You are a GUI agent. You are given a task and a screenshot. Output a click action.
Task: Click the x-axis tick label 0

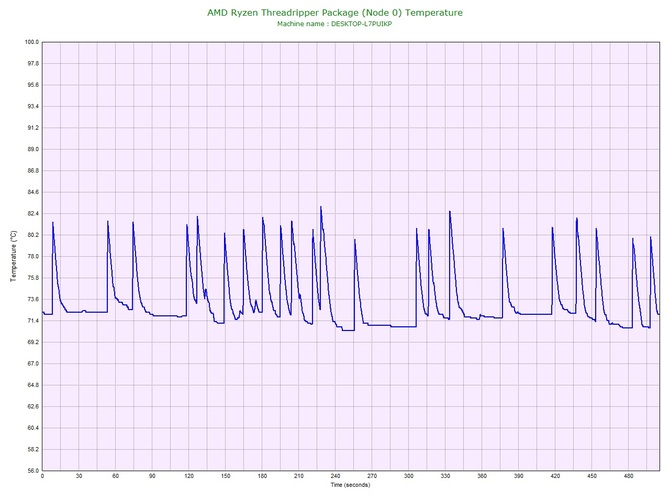tap(42, 476)
